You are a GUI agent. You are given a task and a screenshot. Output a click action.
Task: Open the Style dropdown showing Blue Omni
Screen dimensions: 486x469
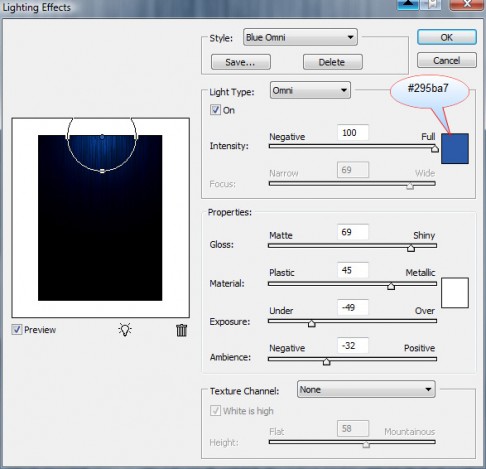[300, 37]
